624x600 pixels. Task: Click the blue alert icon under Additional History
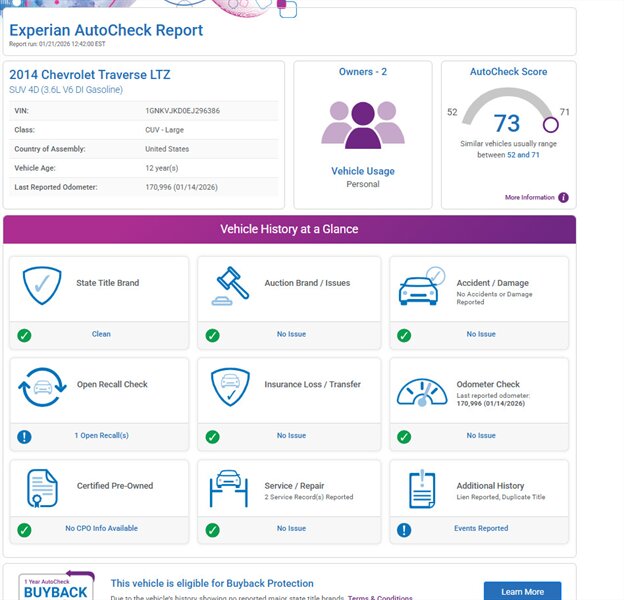404,530
